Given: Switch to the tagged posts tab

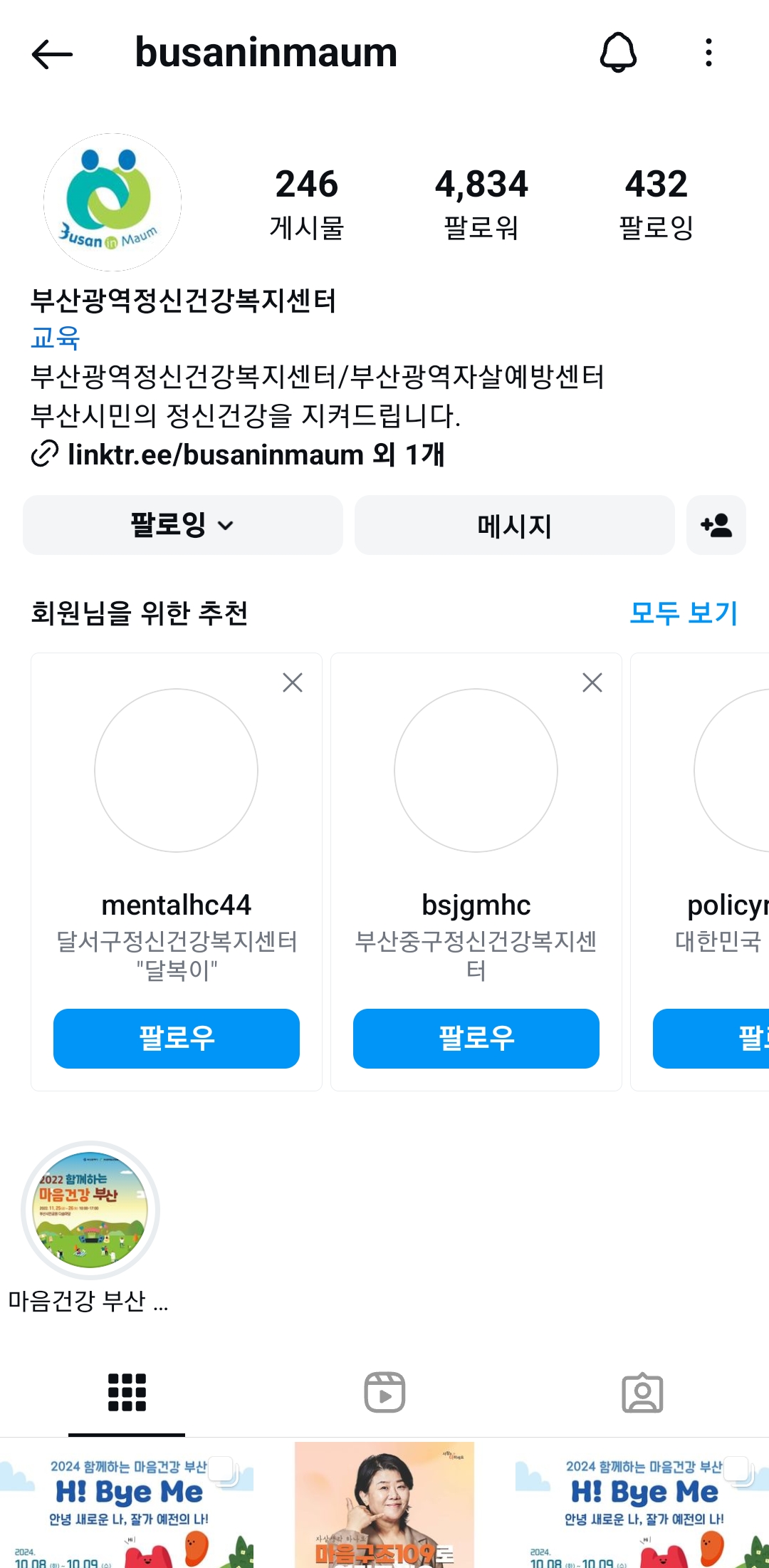Looking at the screenshot, I should tap(642, 1392).
